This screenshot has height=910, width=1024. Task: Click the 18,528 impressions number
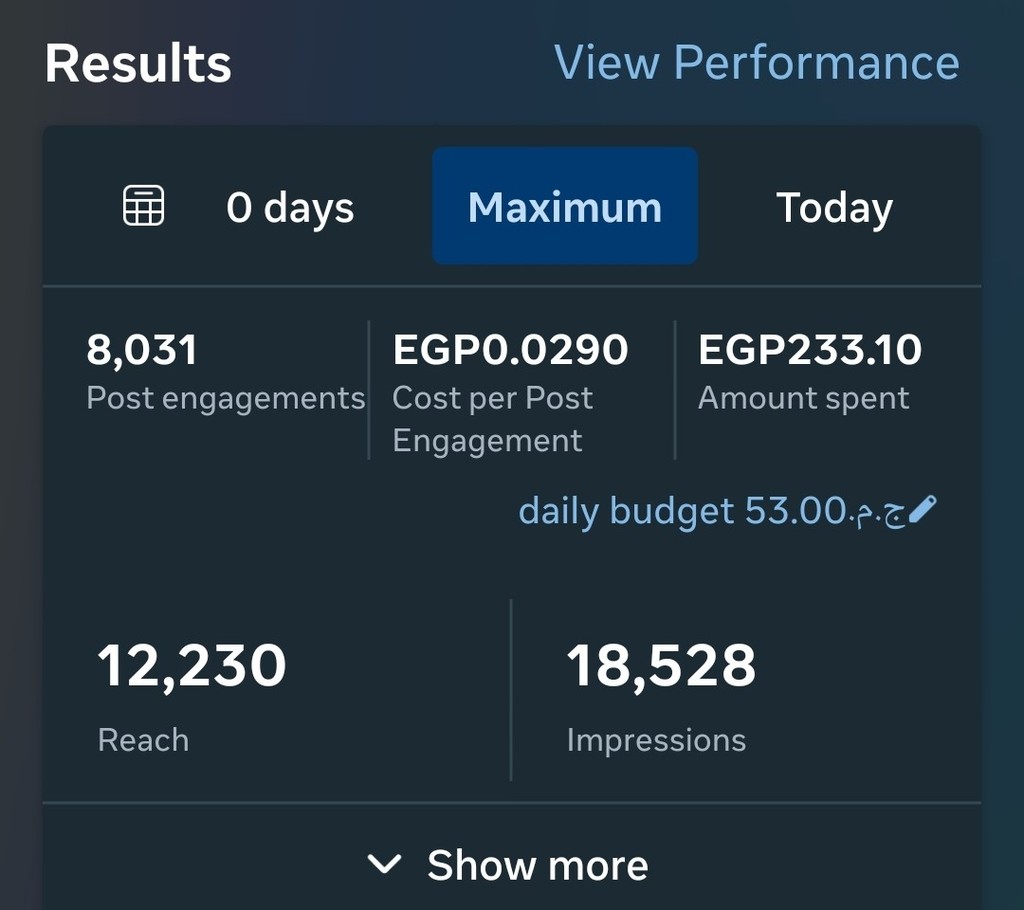click(x=661, y=666)
